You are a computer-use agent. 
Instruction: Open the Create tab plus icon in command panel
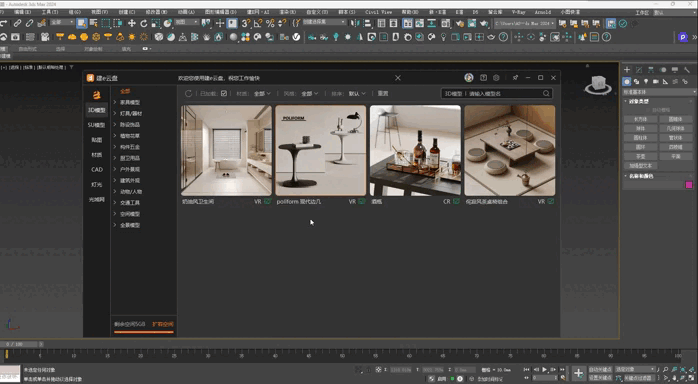tap(627, 70)
